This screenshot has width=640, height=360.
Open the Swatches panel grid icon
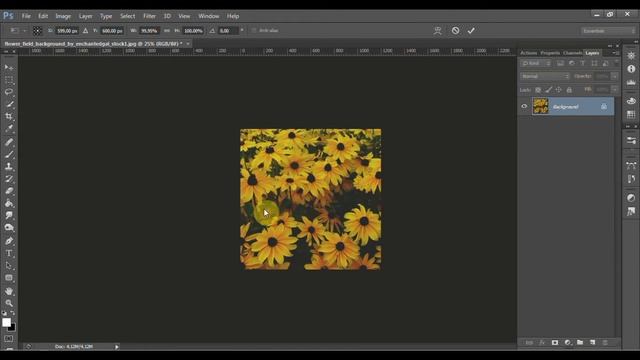[x=631, y=114]
